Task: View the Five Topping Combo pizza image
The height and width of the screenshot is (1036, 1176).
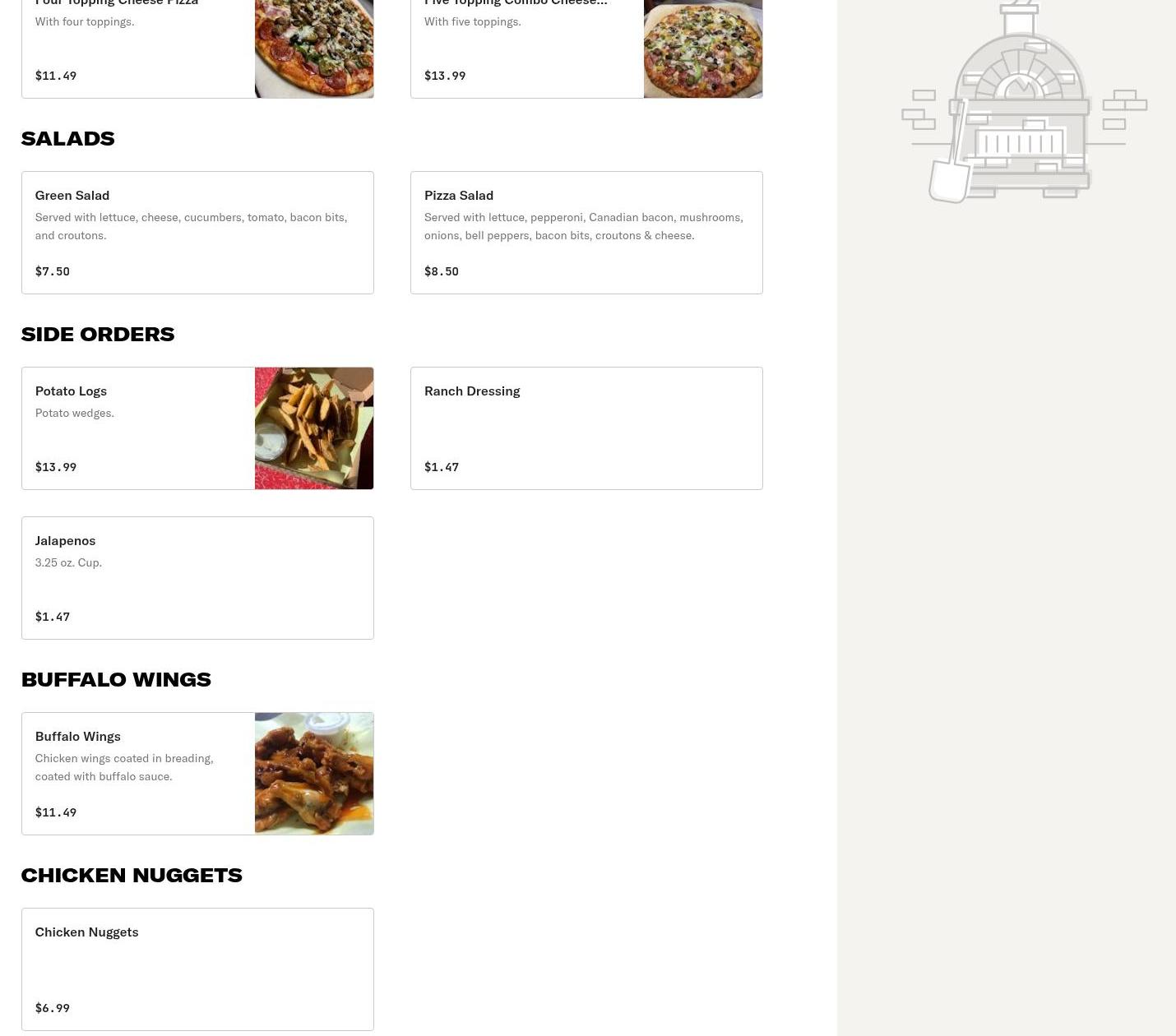Action: [x=703, y=49]
